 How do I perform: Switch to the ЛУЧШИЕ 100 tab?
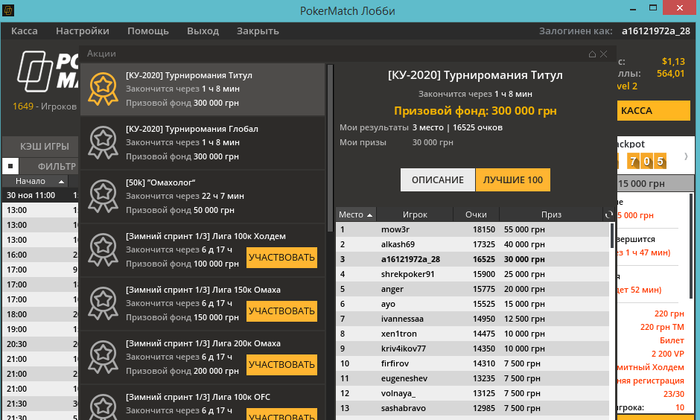pyautogui.click(x=513, y=180)
